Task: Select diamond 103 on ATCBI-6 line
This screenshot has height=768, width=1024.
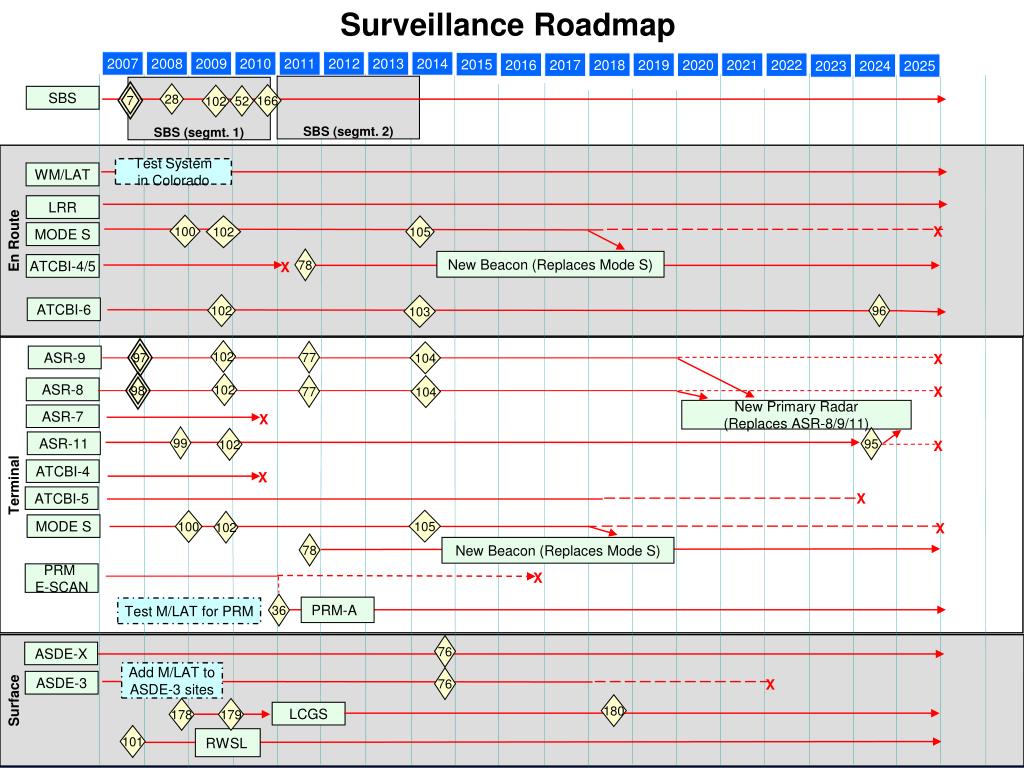Action: (x=419, y=312)
